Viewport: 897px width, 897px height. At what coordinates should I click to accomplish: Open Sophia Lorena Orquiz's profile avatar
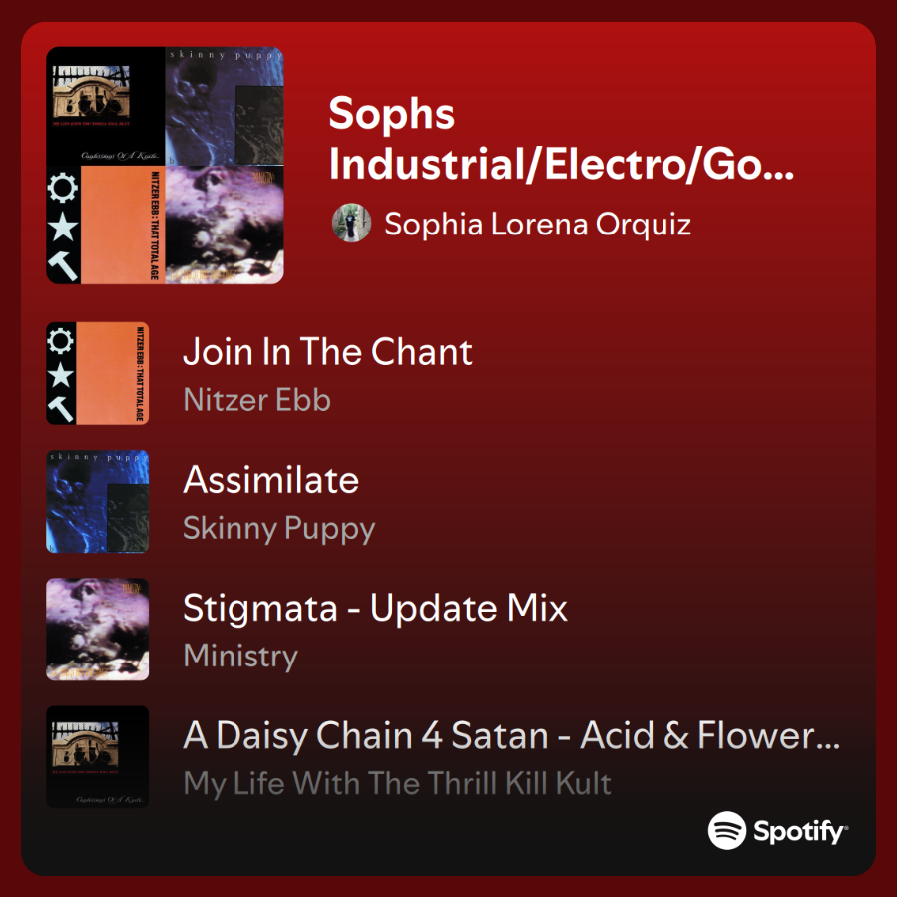[x=351, y=223]
